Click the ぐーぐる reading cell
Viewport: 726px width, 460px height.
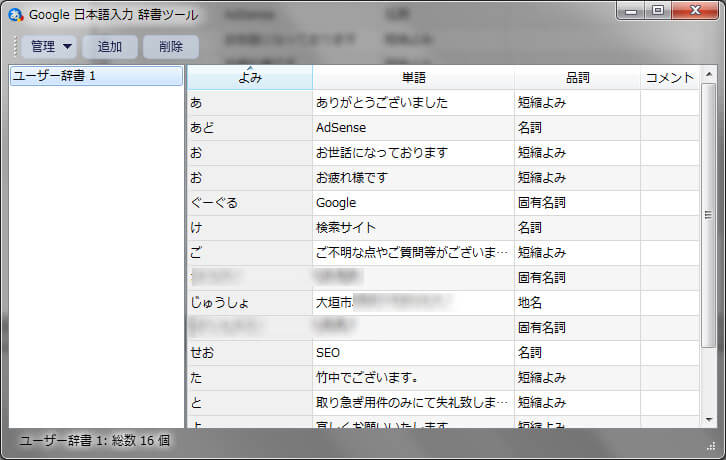pos(250,202)
